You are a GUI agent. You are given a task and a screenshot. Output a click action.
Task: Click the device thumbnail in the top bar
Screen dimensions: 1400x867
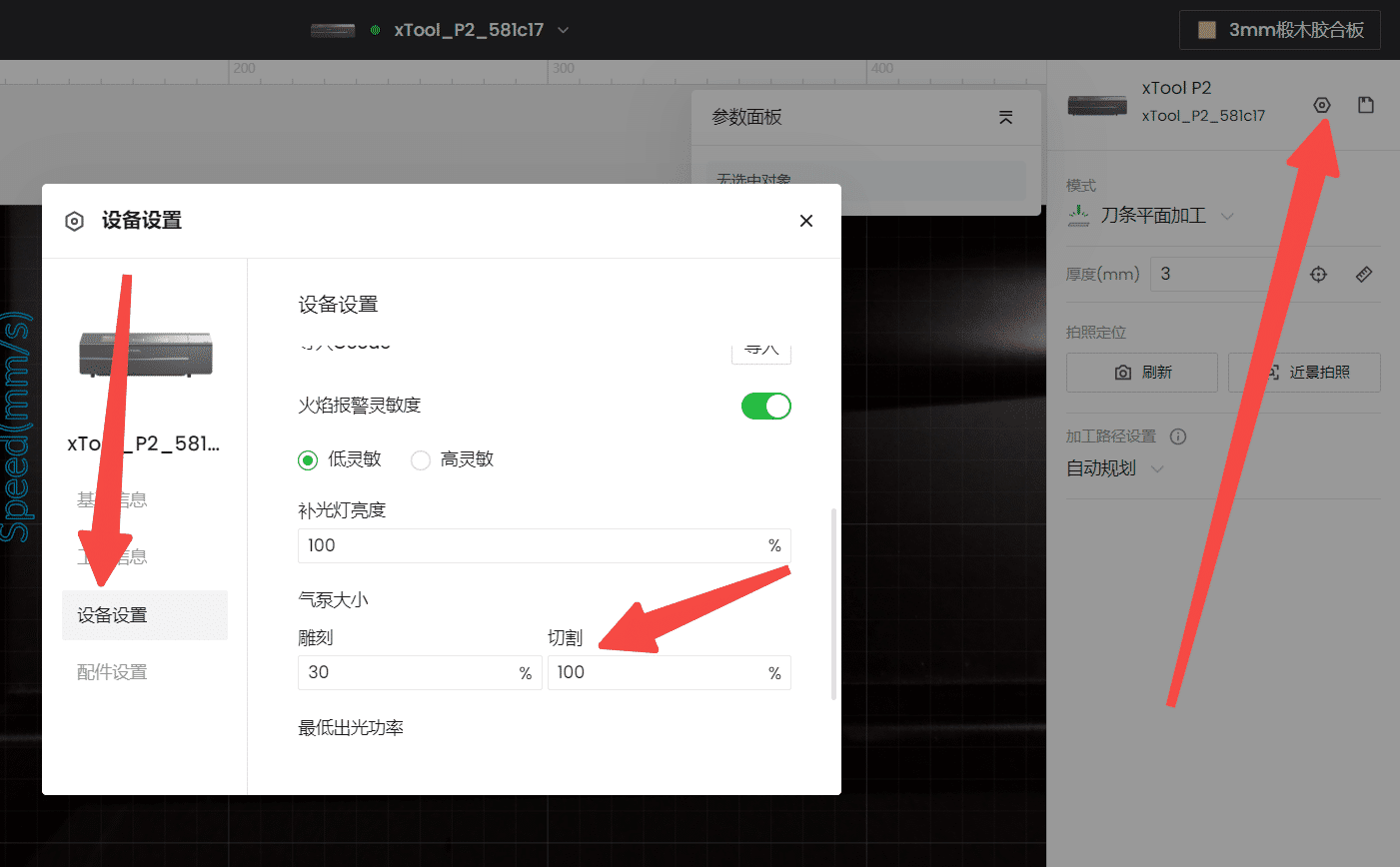(333, 30)
